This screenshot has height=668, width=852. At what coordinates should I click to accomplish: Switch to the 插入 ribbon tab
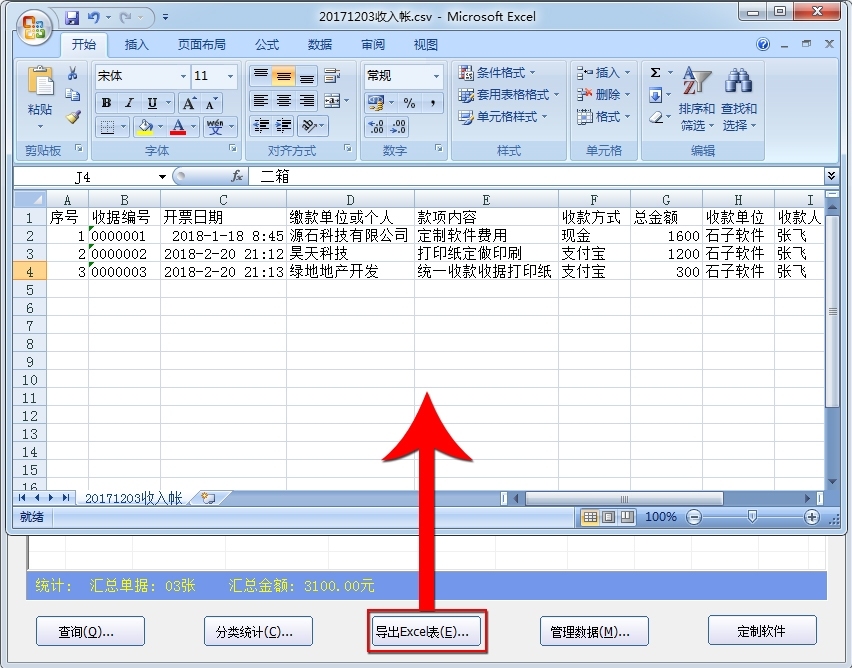tap(136, 45)
